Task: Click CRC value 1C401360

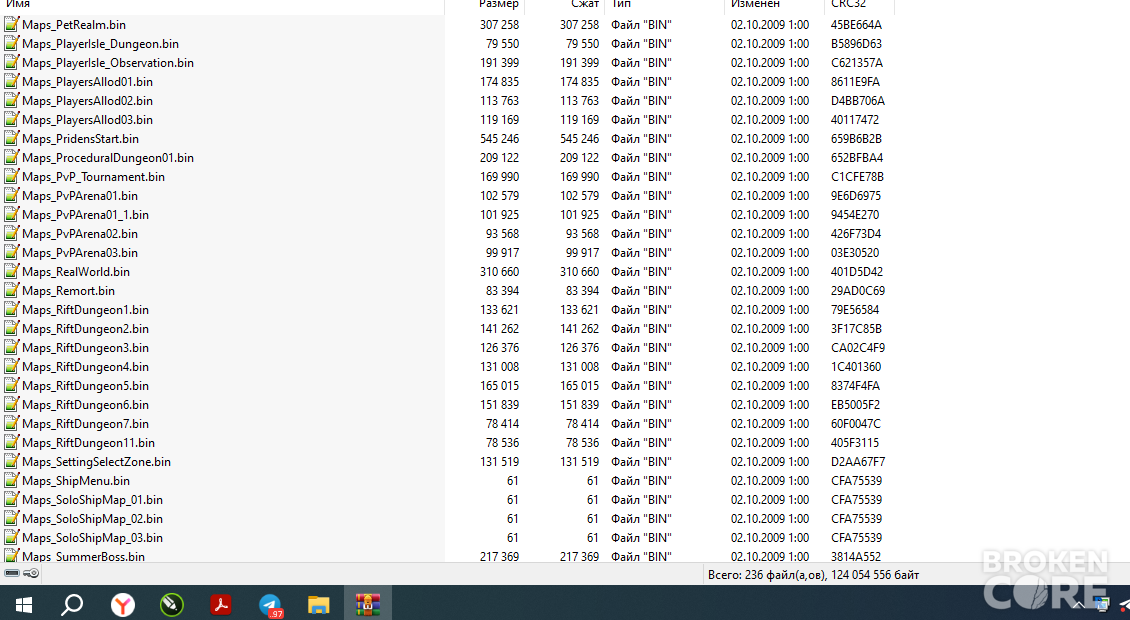Action: (x=855, y=367)
